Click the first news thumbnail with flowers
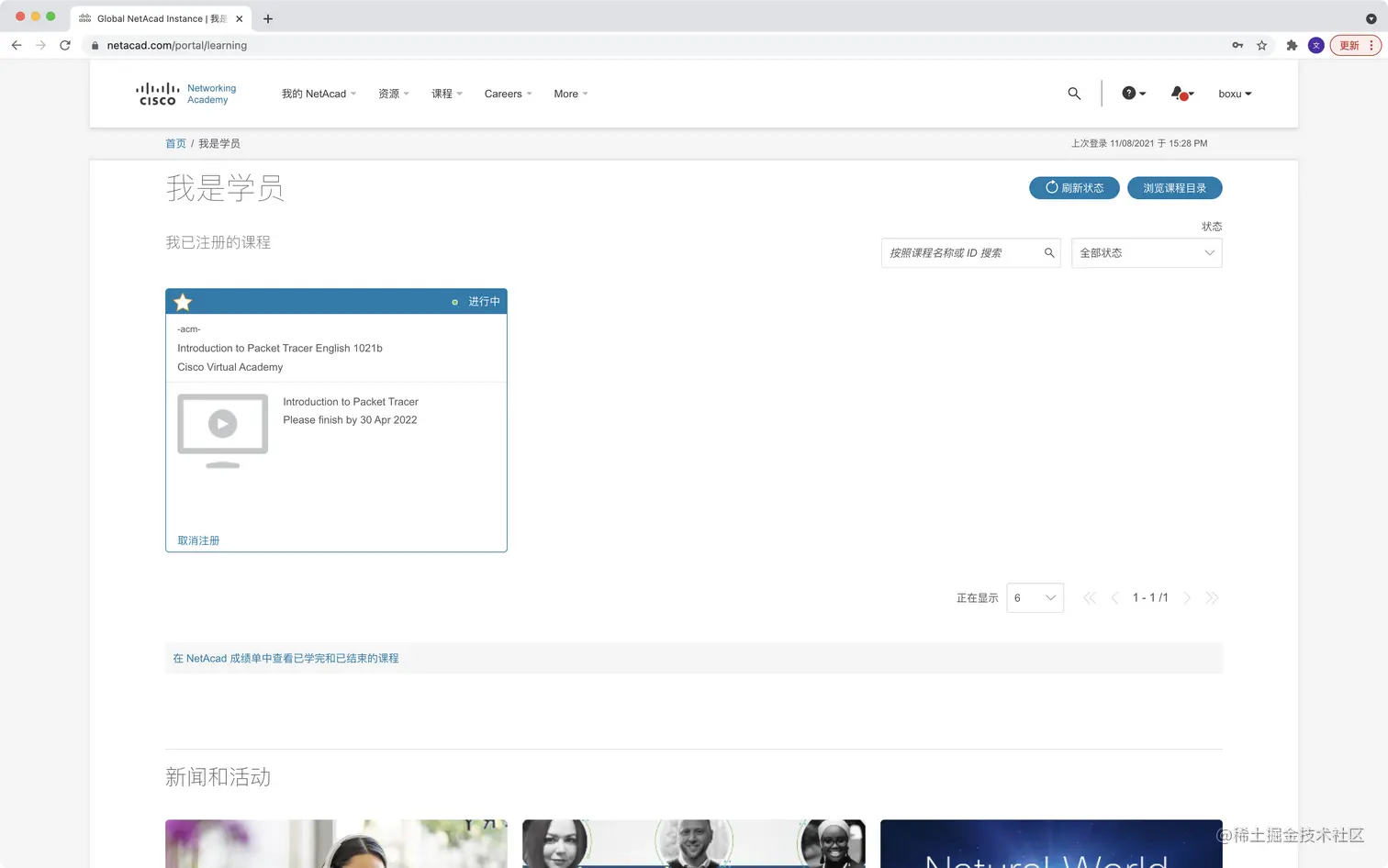This screenshot has height=868, width=1388. click(336, 844)
